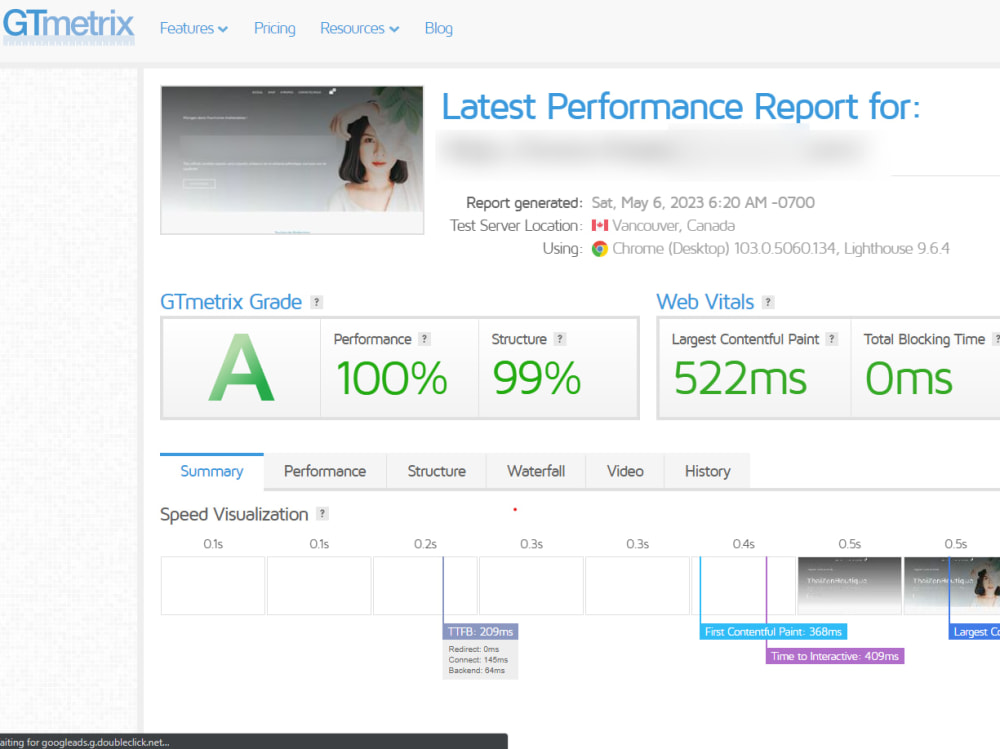Click the Largest Contentful Paint help icon
The image size is (1000, 749).
point(832,339)
